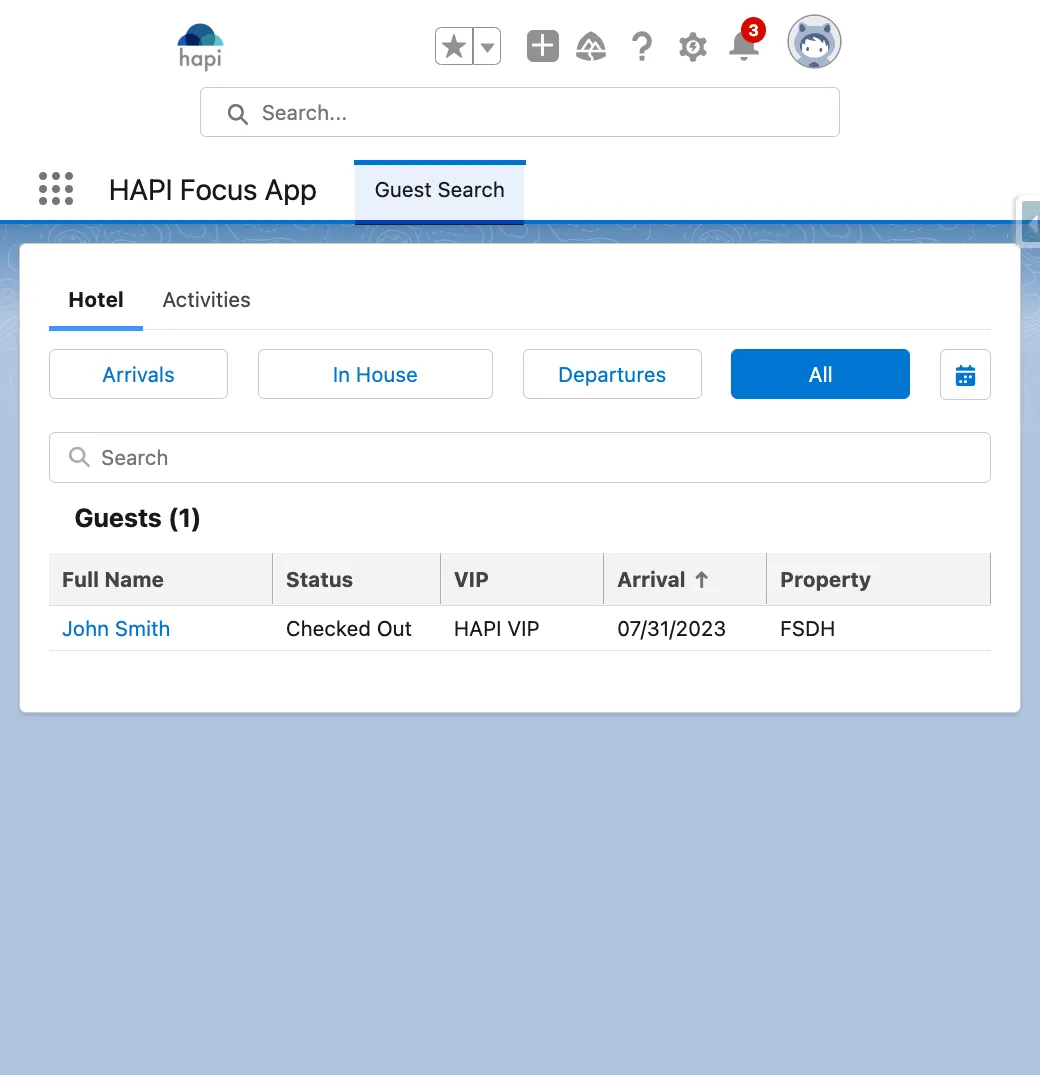Image resolution: width=1040 pixels, height=1075 pixels.
Task: Open the setup gear menu
Action: (692, 47)
